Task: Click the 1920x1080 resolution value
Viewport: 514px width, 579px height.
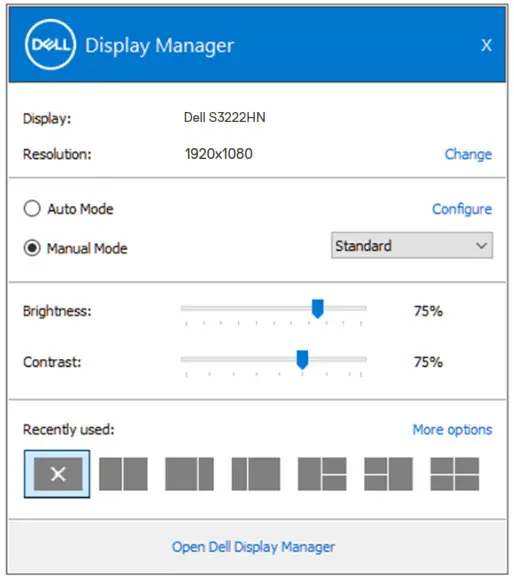Action: 219,154
